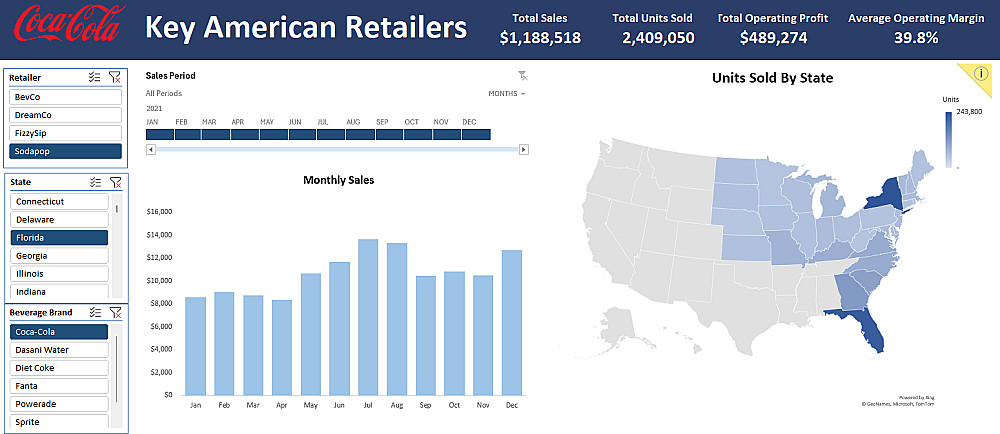Toggle multi-select in the Retailer slicer

[95, 77]
